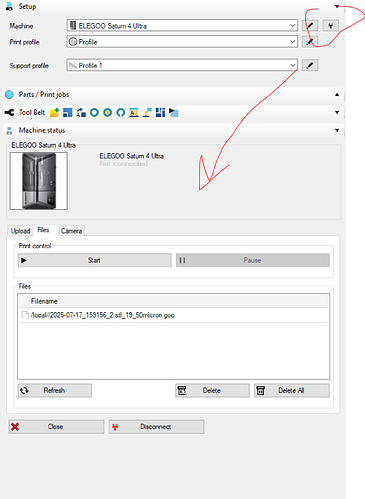Switch to the Camera tab
Image resolution: width=365 pixels, height=499 pixels.
(71, 231)
